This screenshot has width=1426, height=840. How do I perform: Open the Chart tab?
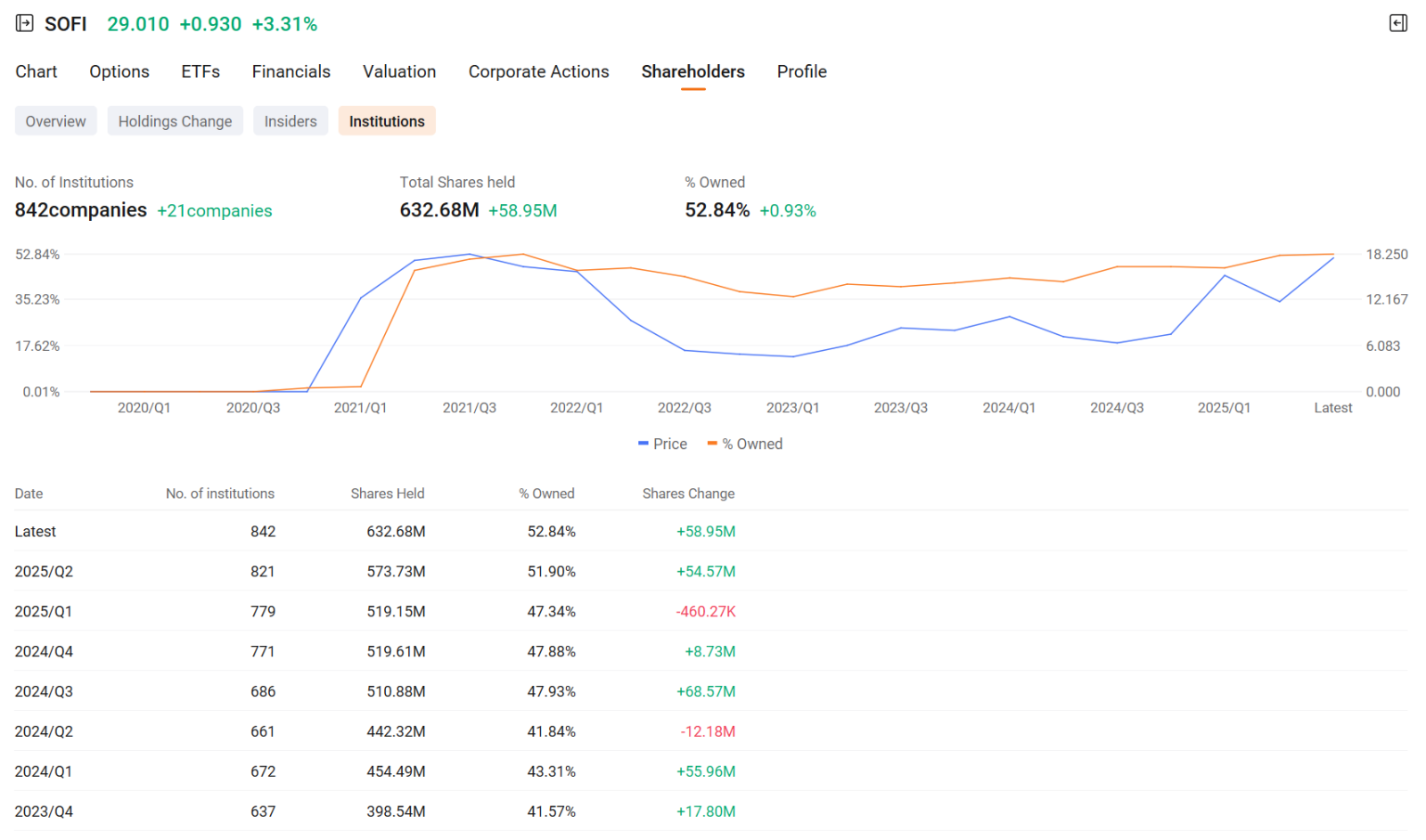coord(37,72)
